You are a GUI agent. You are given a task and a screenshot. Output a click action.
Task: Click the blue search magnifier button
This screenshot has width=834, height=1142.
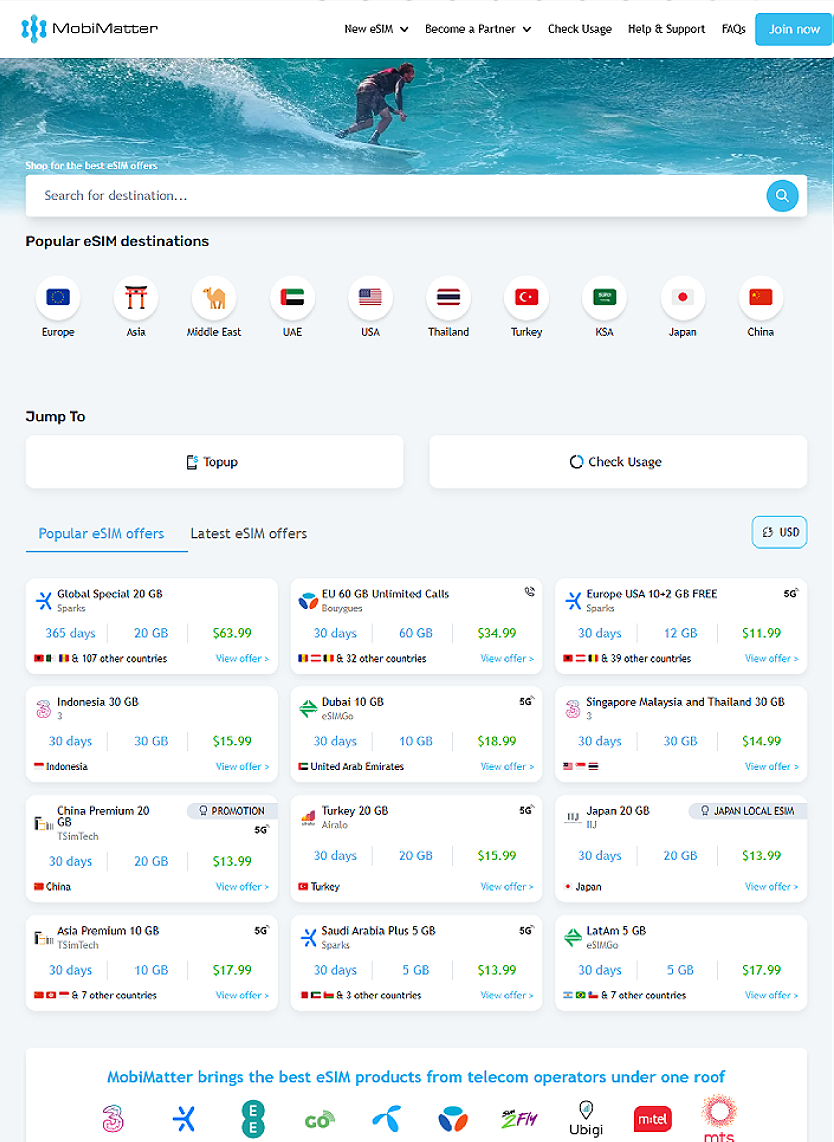click(x=782, y=196)
